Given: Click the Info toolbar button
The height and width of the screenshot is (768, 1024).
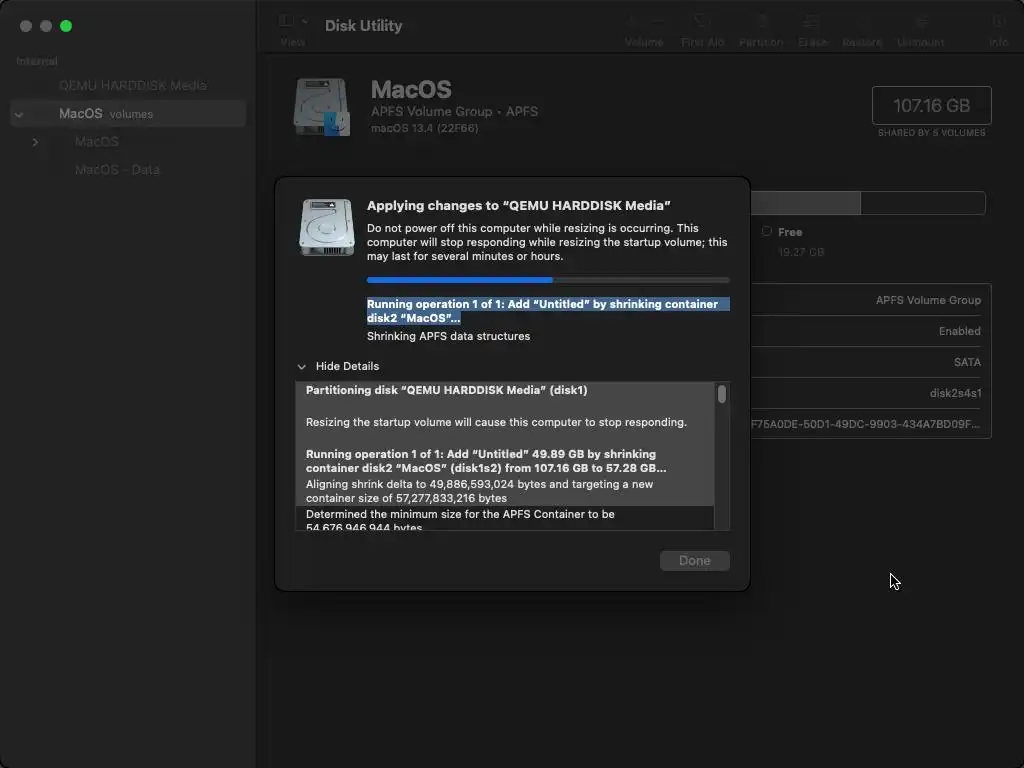Looking at the screenshot, I should (x=998, y=30).
